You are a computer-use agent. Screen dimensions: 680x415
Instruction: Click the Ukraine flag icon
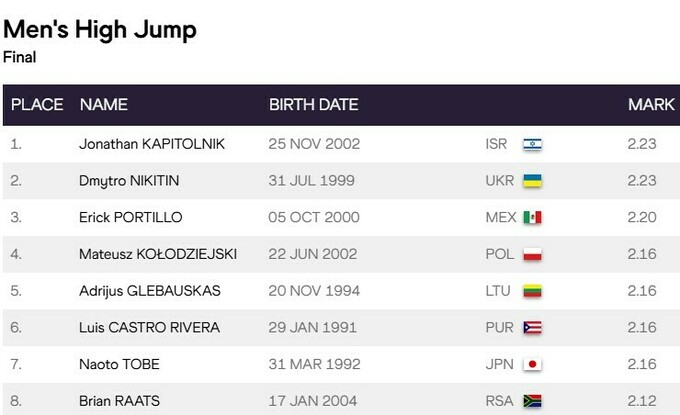point(532,181)
